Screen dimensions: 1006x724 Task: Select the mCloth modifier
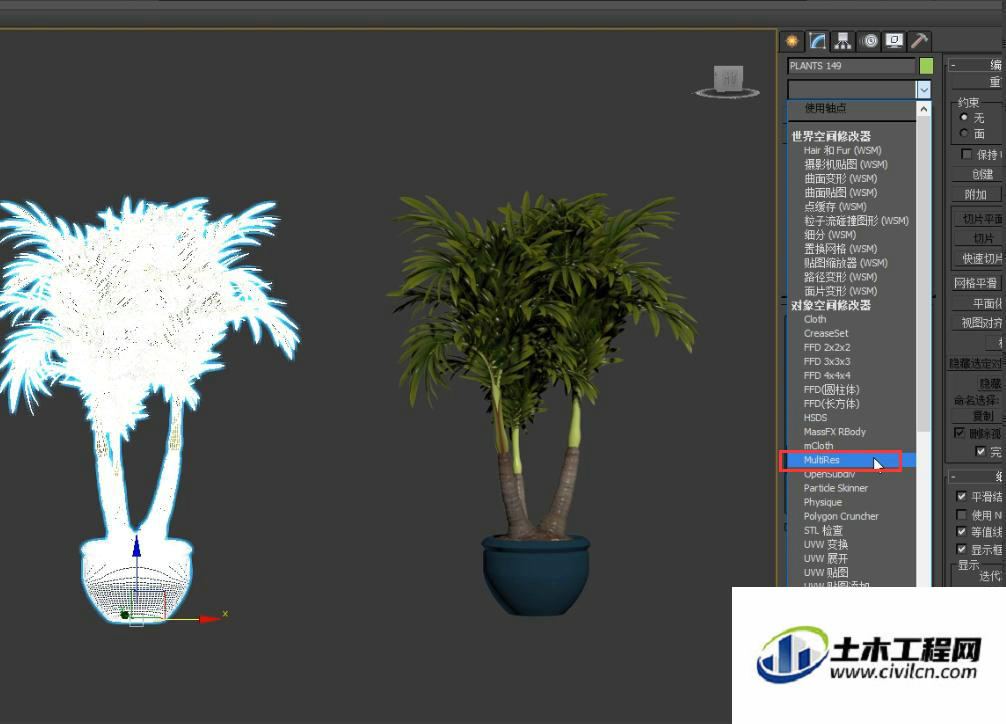(x=819, y=446)
